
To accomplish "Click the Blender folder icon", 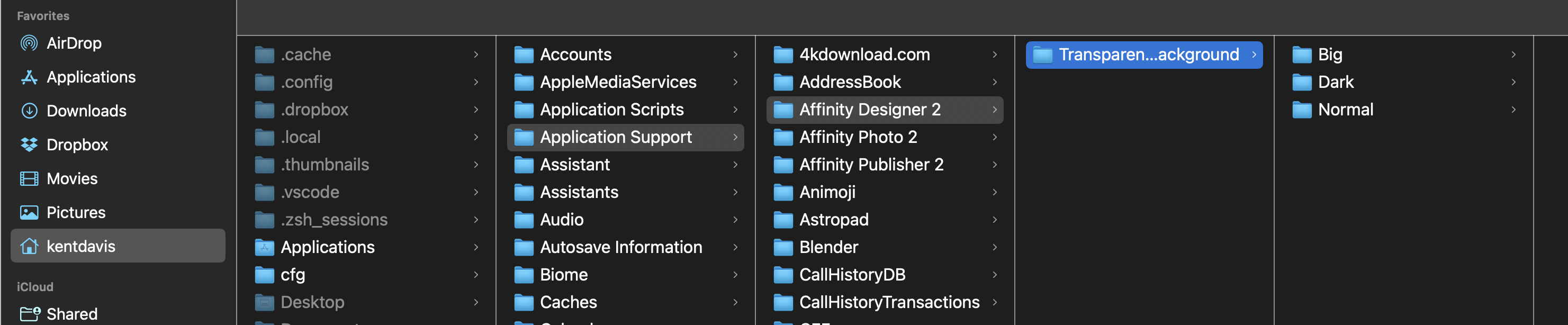I will [783, 247].
